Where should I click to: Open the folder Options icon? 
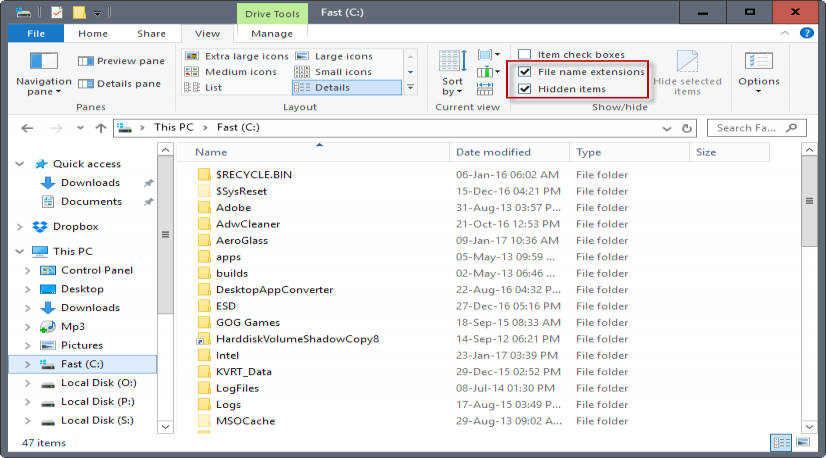[x=758, y=64]
